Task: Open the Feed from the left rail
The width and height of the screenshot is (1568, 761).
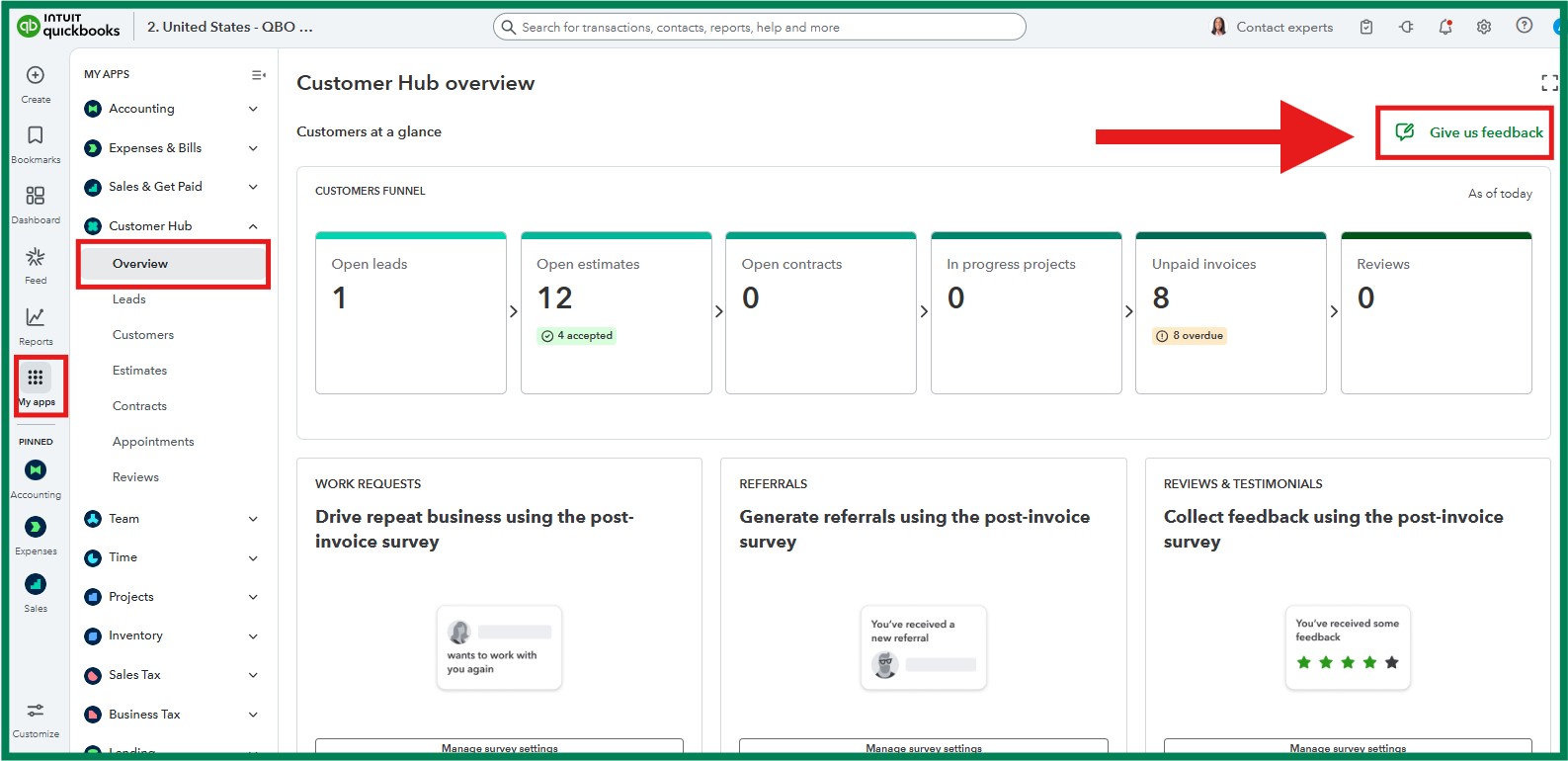Action: click(36, 265)
